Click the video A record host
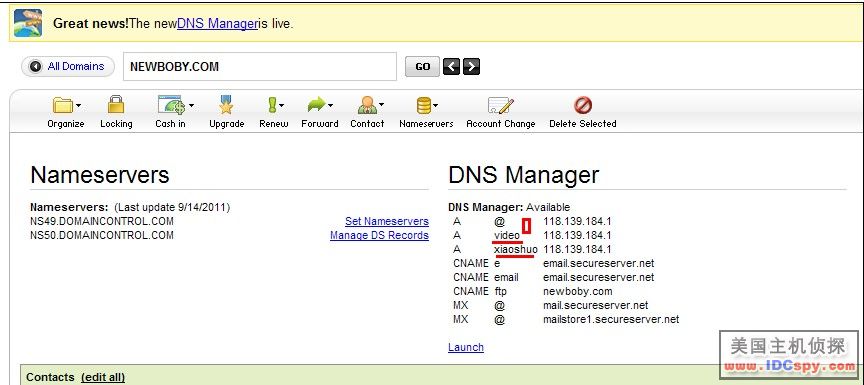This screenshot has height=385, width=864. click(507, 235)
